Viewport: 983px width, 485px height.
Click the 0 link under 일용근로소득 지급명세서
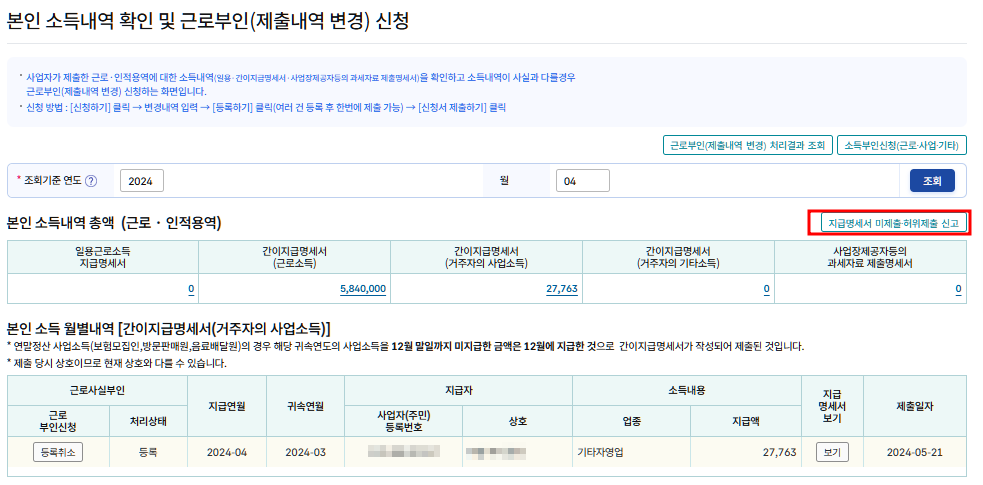click(x=191, y=289)
